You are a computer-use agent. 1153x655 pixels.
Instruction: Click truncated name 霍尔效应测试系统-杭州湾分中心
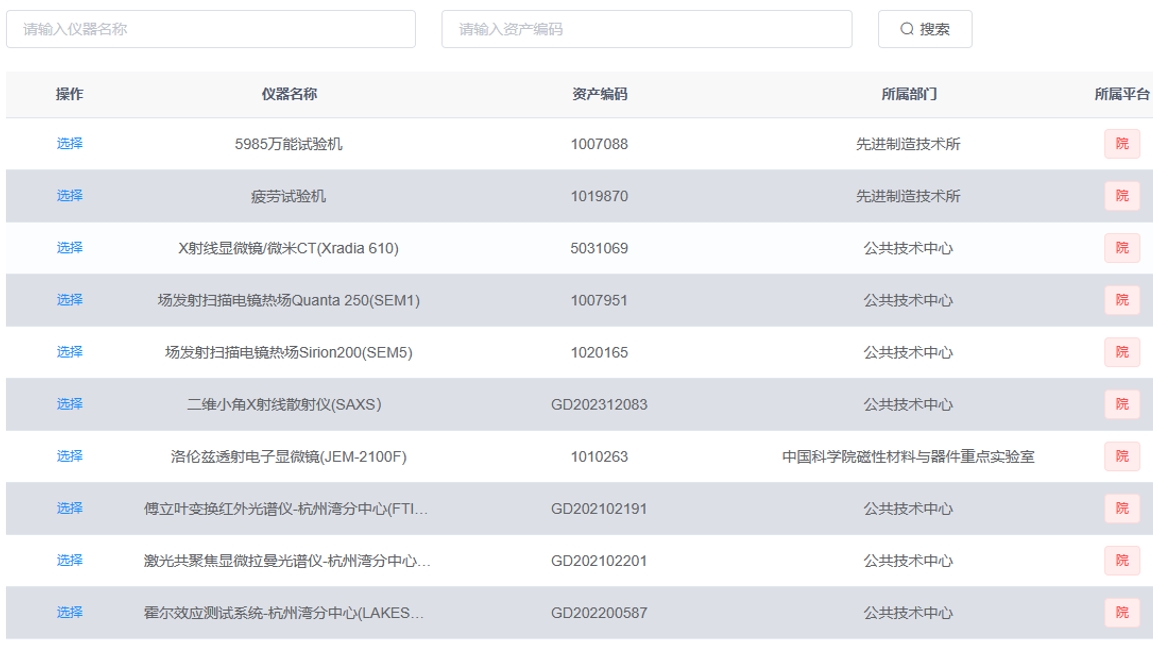(x=284, y=613)
